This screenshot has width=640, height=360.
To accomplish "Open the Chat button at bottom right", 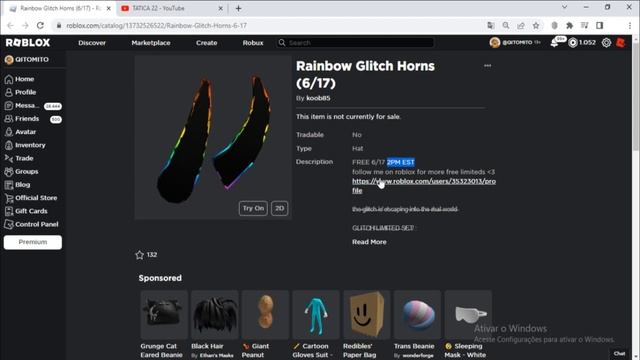I will coord(619,353).
